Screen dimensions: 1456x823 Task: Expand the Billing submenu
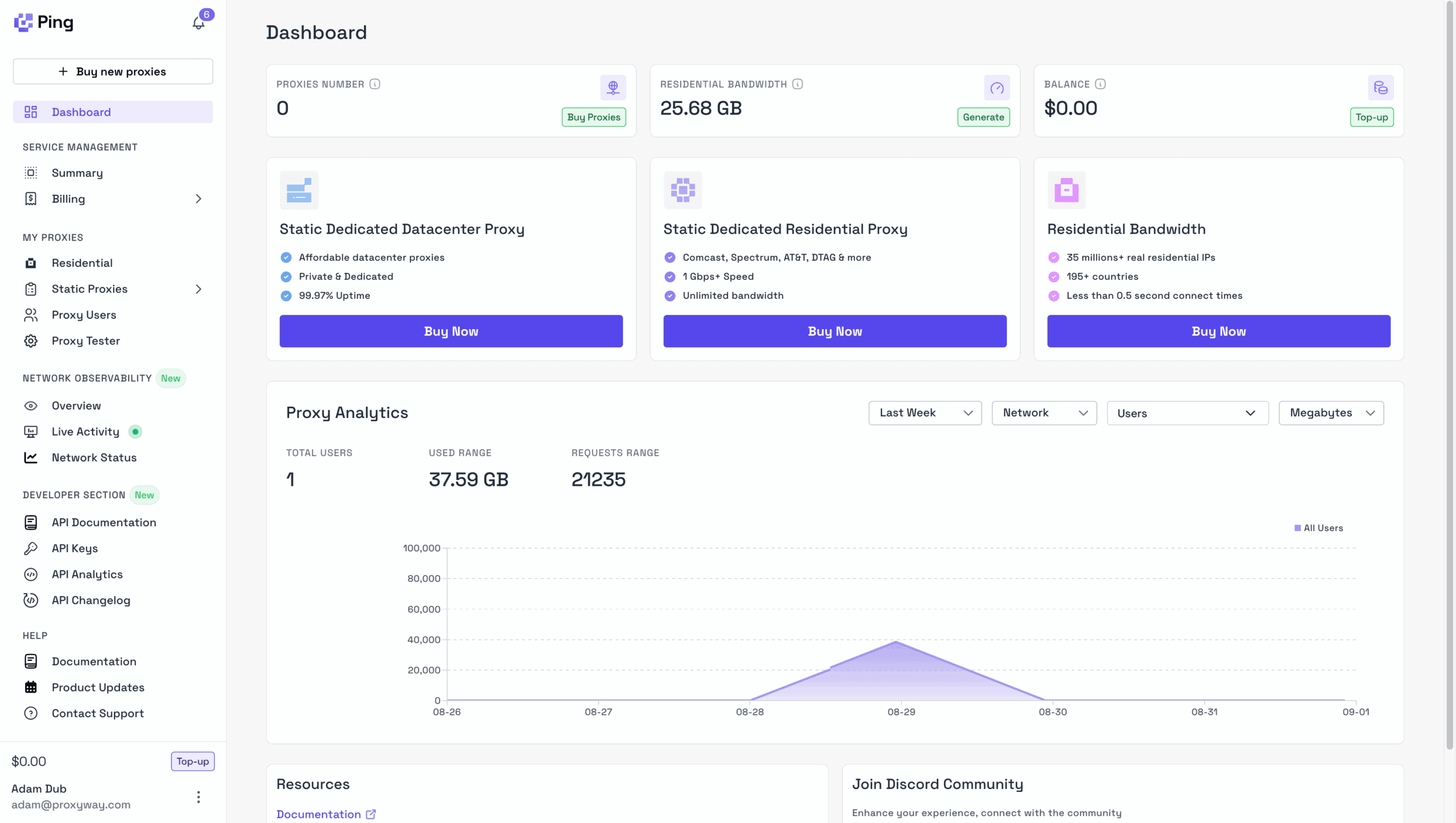click(x=198, y=199)
